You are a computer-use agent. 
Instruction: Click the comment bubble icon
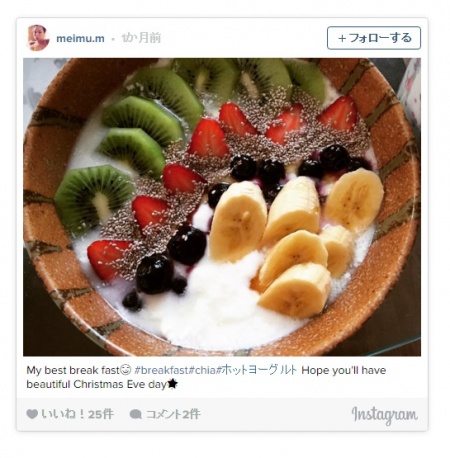coord(135,414)
